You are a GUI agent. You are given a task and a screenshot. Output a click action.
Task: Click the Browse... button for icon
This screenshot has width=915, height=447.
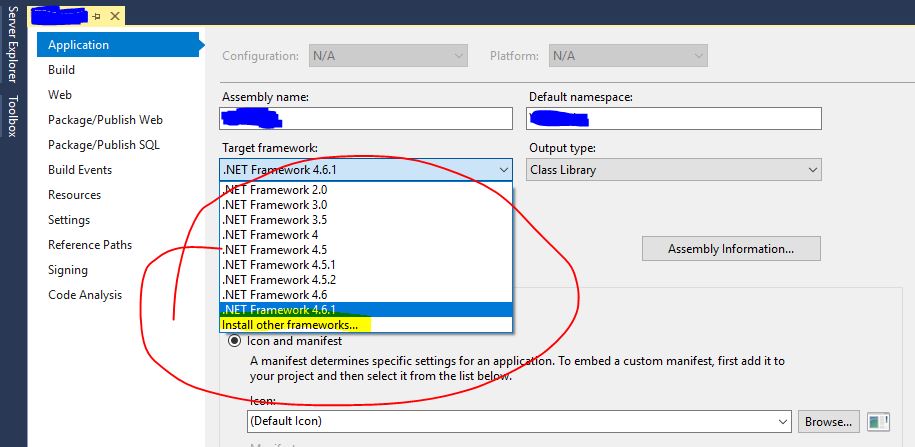click(829, 421)
